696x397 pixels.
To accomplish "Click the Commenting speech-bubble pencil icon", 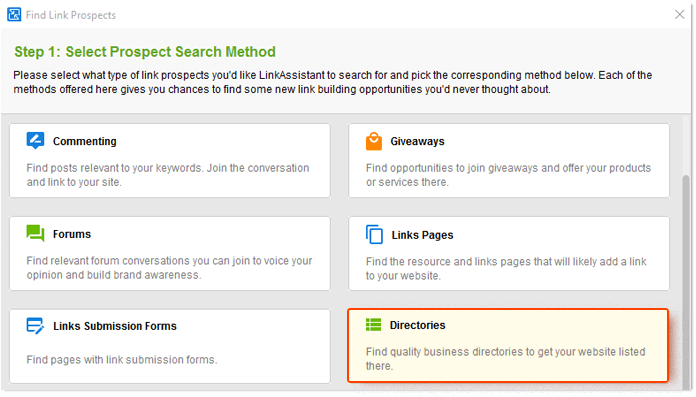I will click(35, 141).
